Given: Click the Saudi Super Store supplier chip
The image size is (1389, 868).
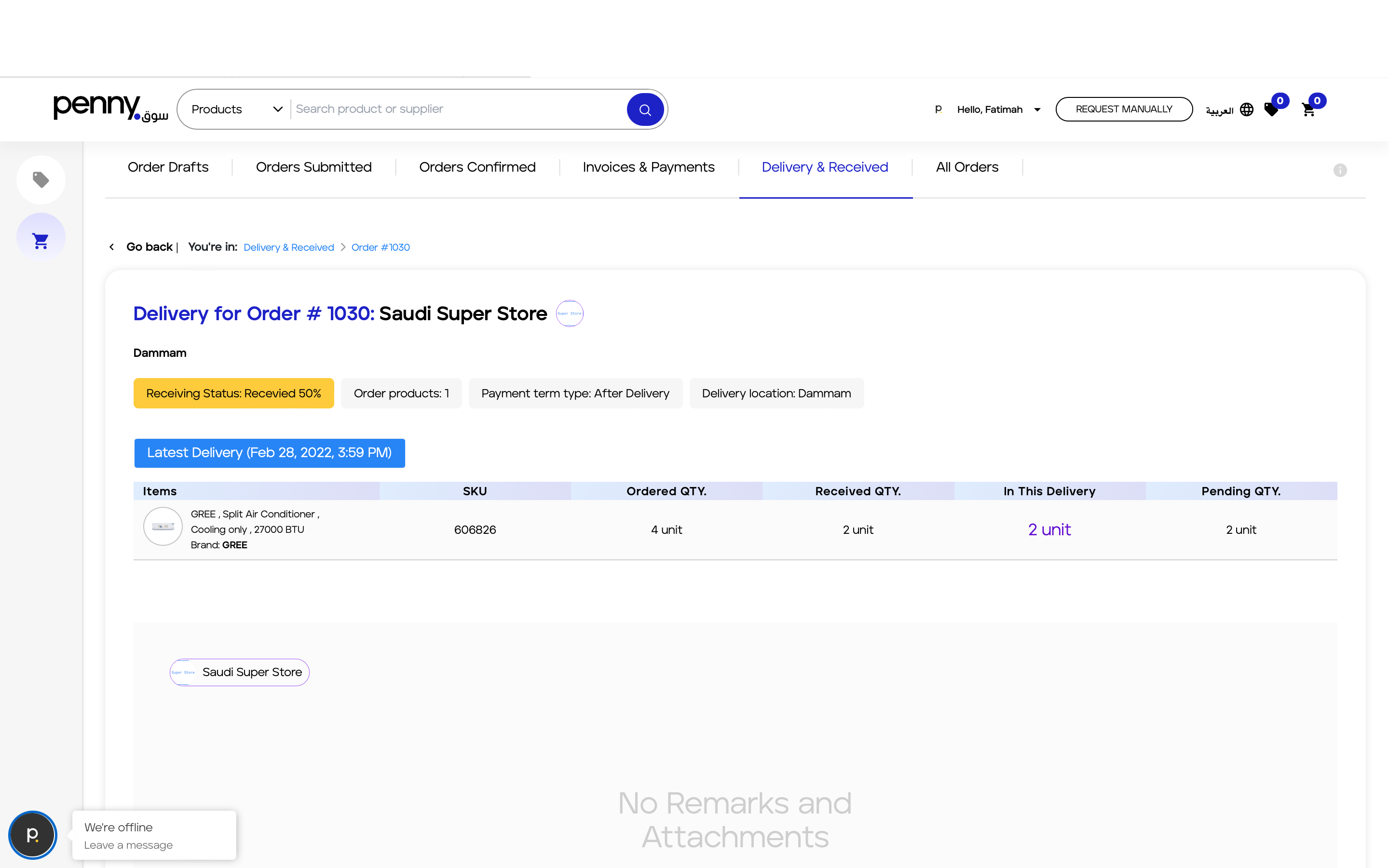Looking at the screenshot, I should tap(239, 672).
